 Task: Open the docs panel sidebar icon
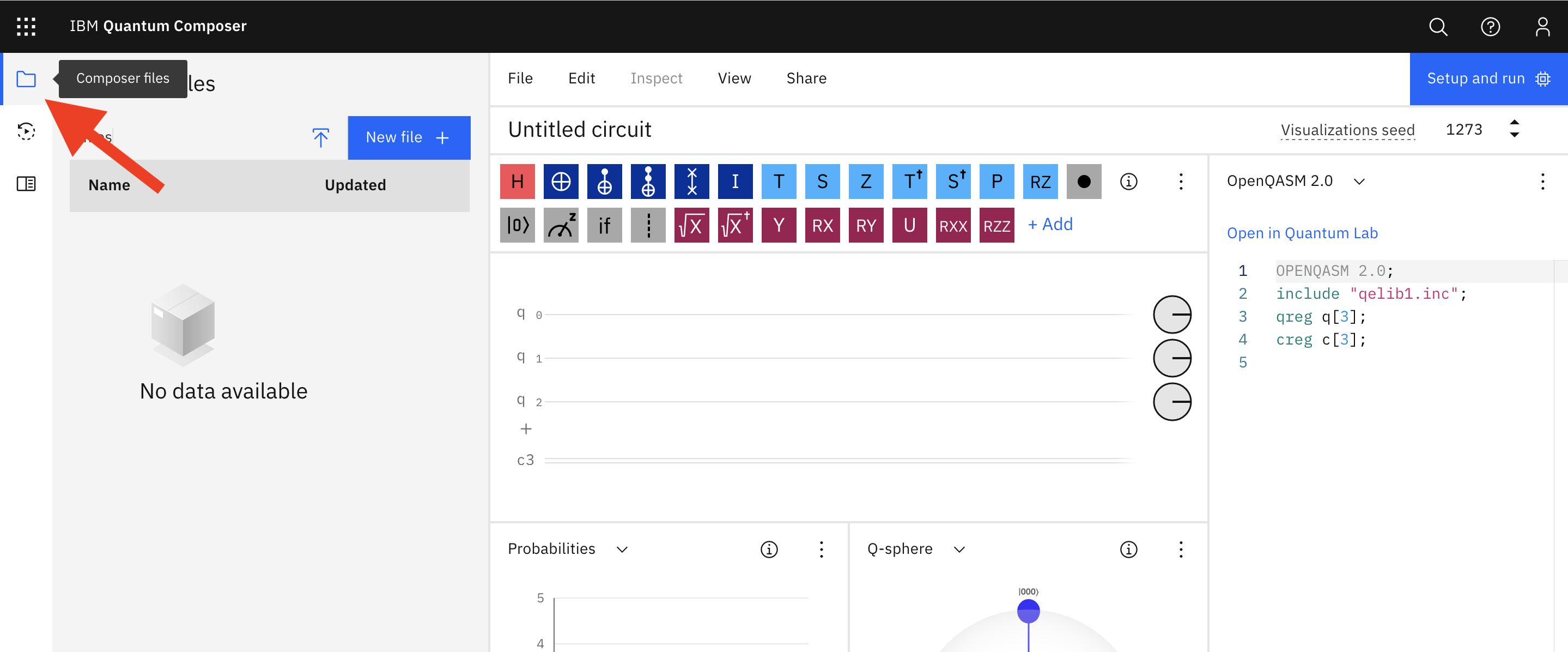point(26,183)
